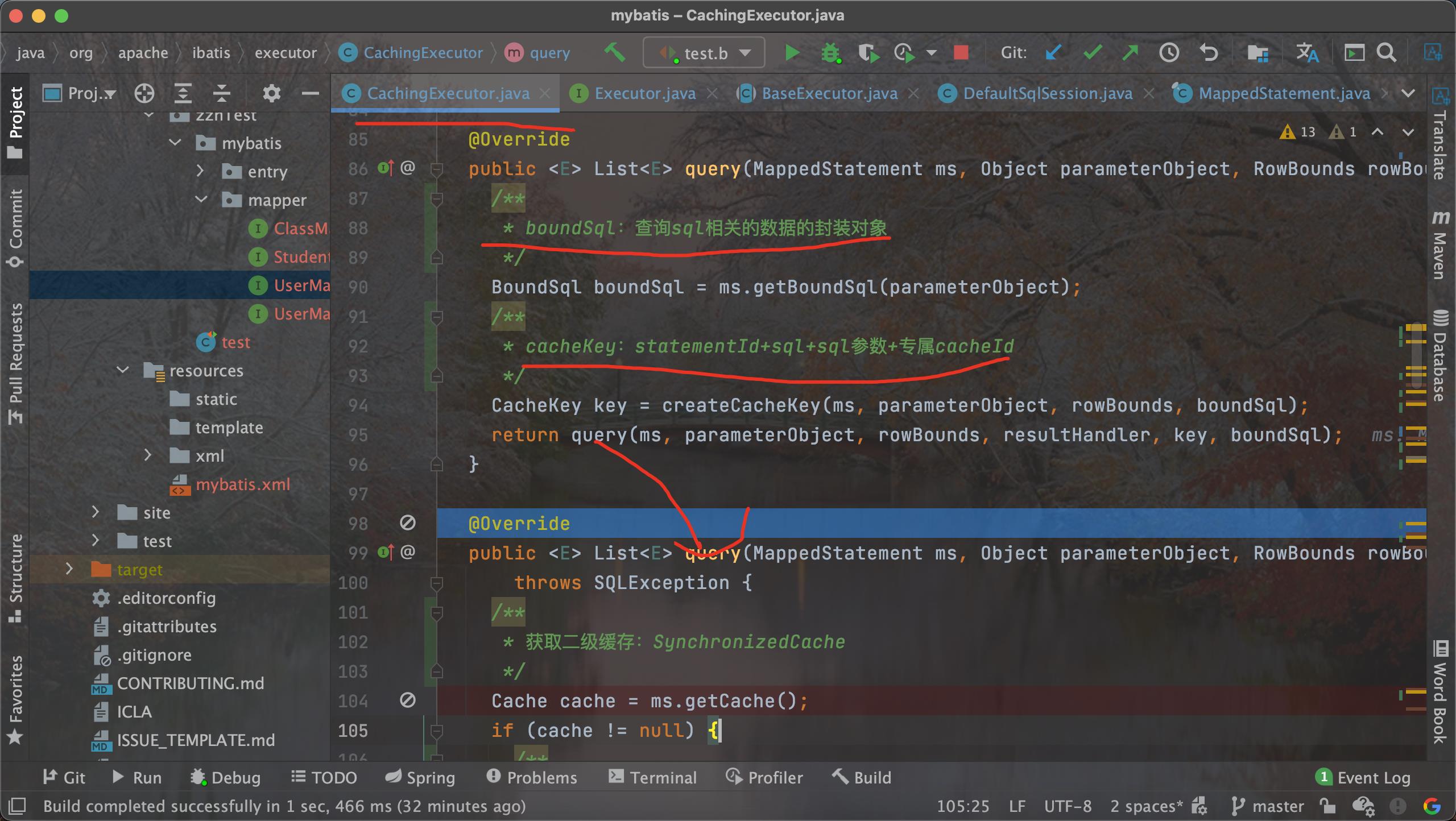The height and width of the screenshot is (821, 1456).
Task: Click the Run button to execute
Action: click(793, 52)
